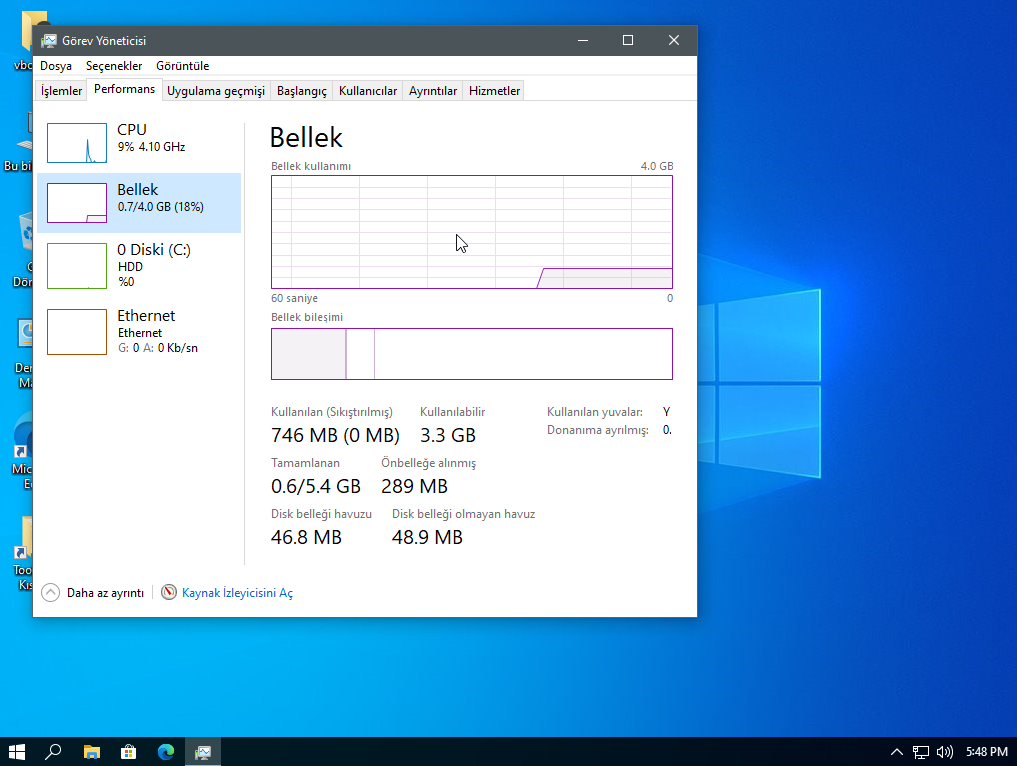Select the CPU performance graph thumbnail
This screenshot has width=1017, height=766.
77,143
